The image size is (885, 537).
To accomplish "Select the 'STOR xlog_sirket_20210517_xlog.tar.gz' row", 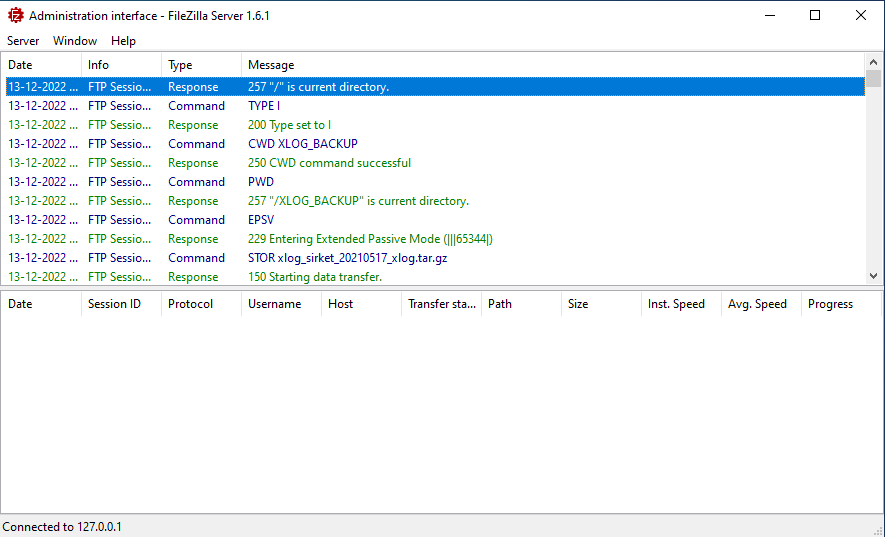I will 435,258.
